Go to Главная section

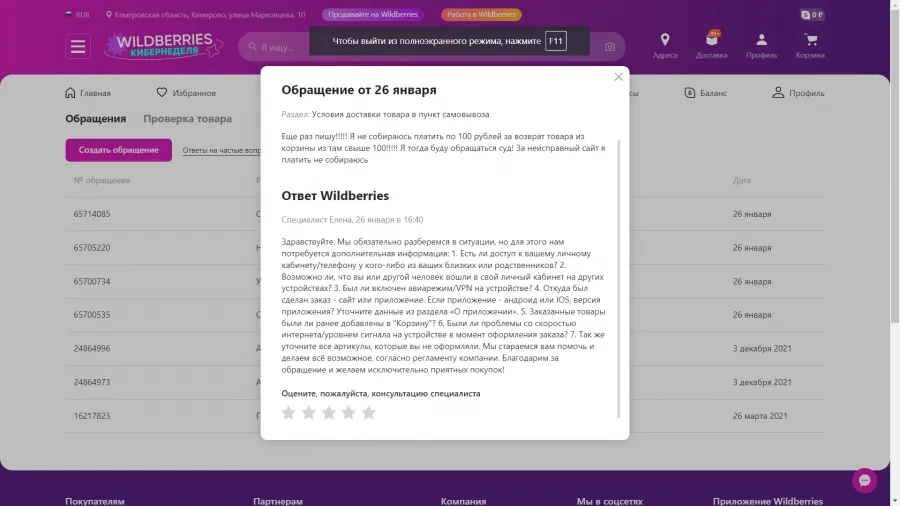[88, 93]
